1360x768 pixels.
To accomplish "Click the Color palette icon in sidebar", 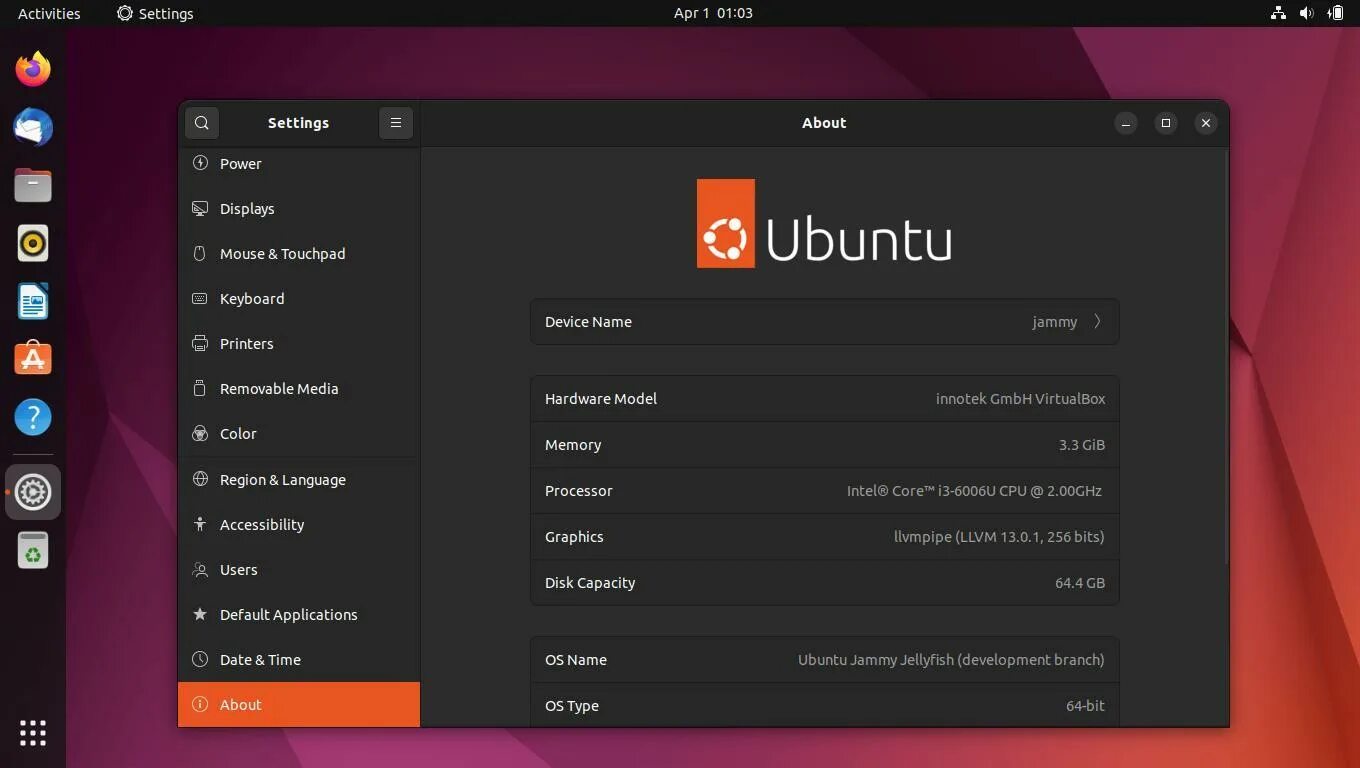I will (x=200, y=433).
